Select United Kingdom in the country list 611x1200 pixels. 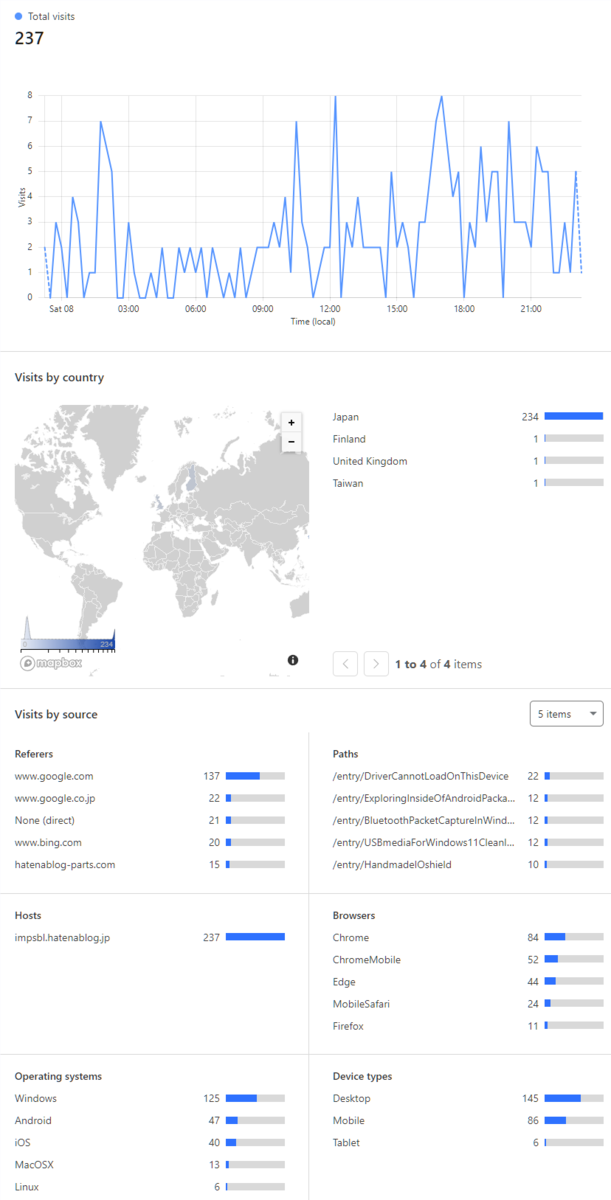[x=468, y=461]
